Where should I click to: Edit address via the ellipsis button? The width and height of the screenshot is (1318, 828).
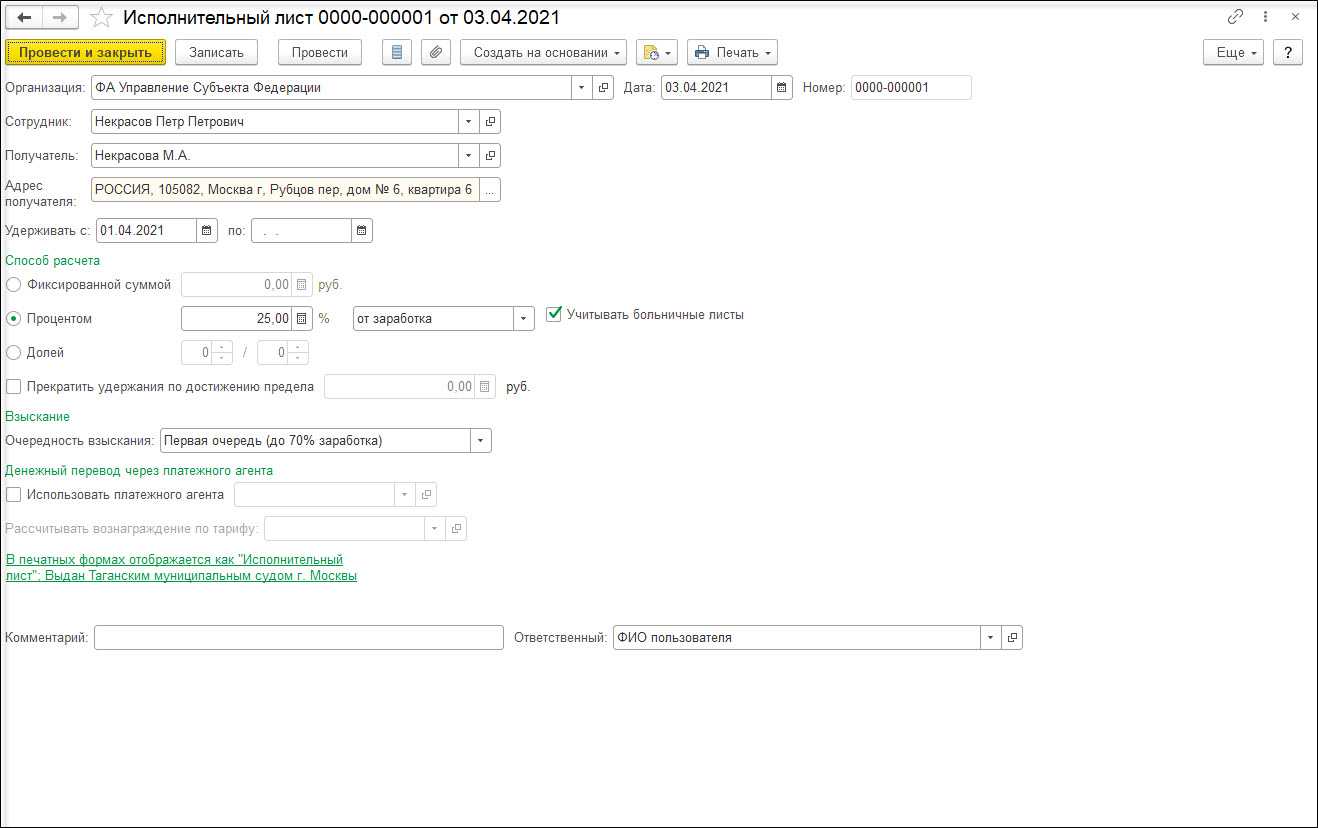pyautogui.click(x=490, y=189)
